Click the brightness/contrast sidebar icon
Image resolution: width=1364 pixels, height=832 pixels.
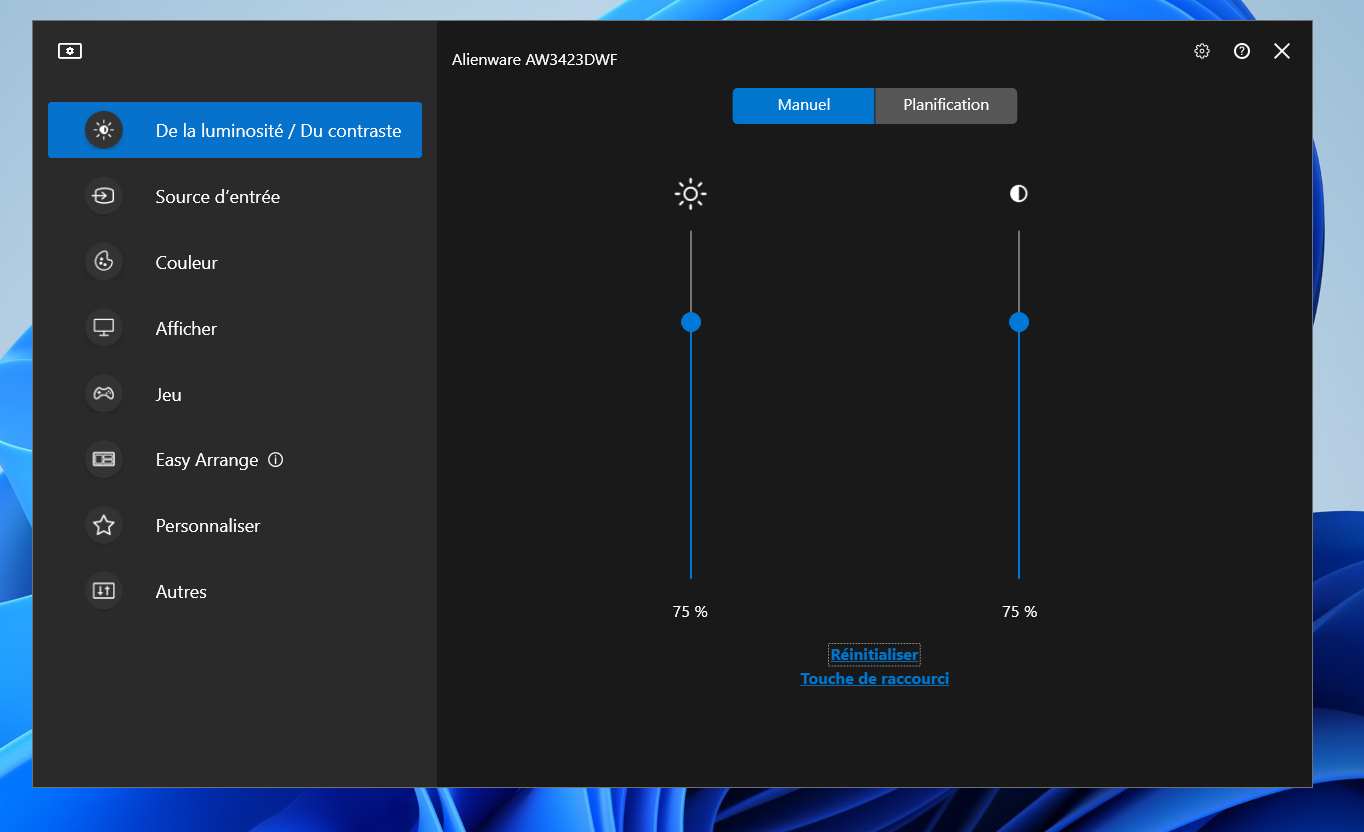104,130
